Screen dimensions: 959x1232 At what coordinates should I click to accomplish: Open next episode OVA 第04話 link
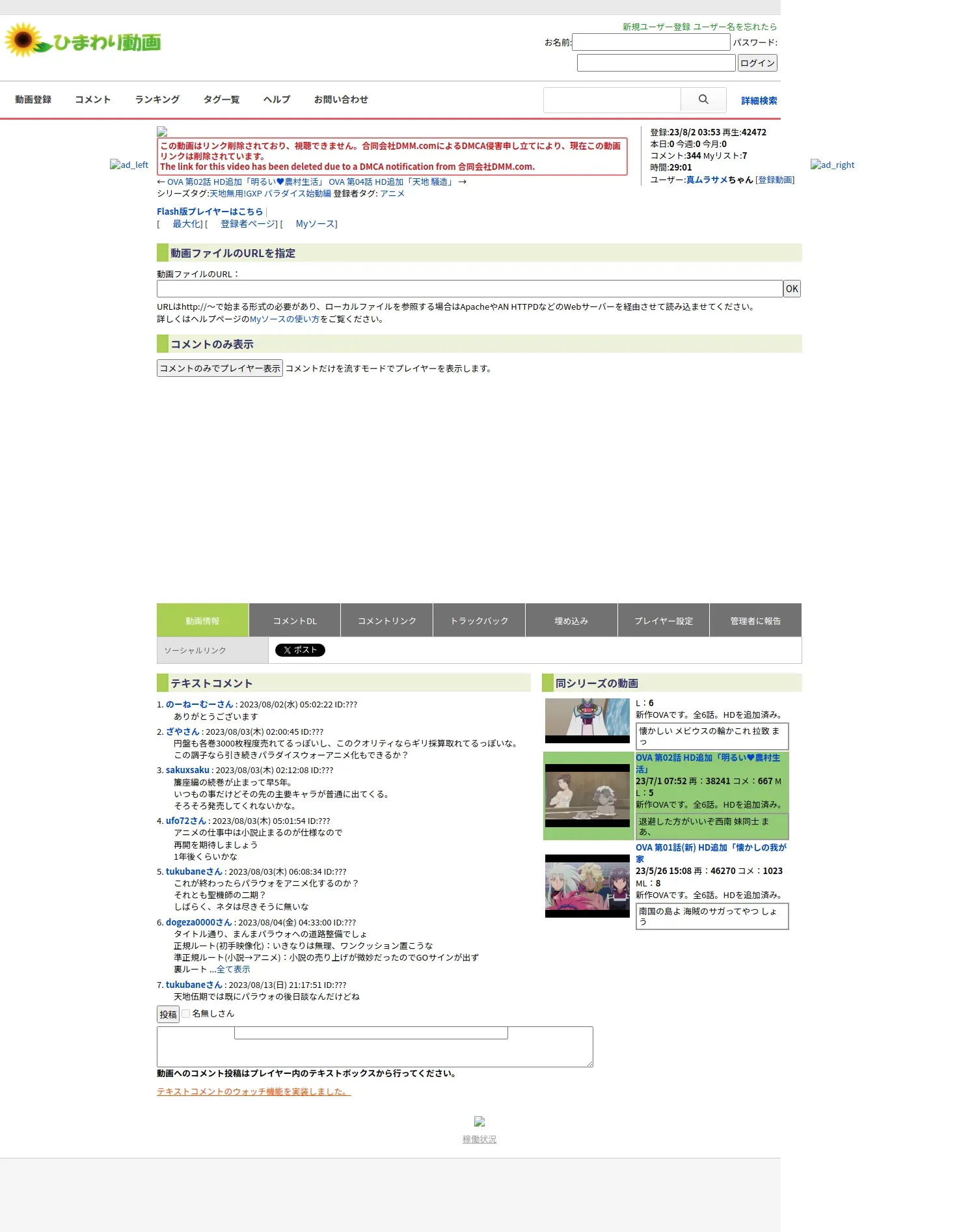click(x=391, y=182)
